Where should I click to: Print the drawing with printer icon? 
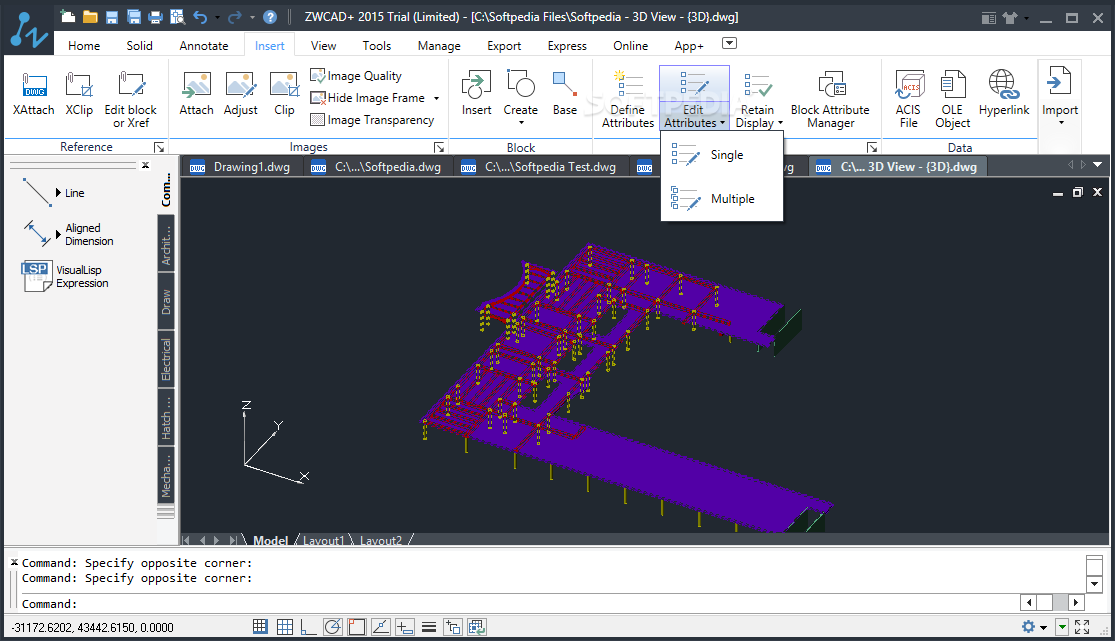click(155, 17)
